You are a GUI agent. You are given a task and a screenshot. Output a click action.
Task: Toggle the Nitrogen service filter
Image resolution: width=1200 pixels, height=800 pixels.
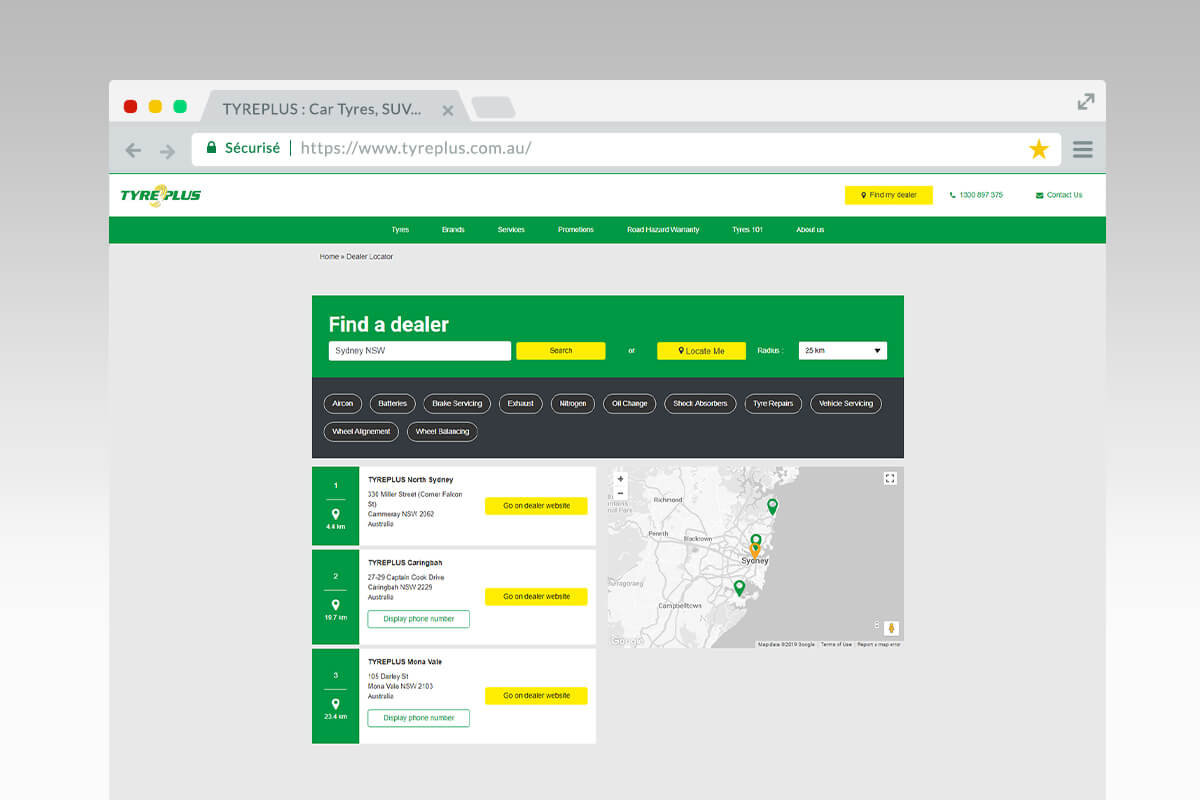pyautogui.click(x=573, y=404)
